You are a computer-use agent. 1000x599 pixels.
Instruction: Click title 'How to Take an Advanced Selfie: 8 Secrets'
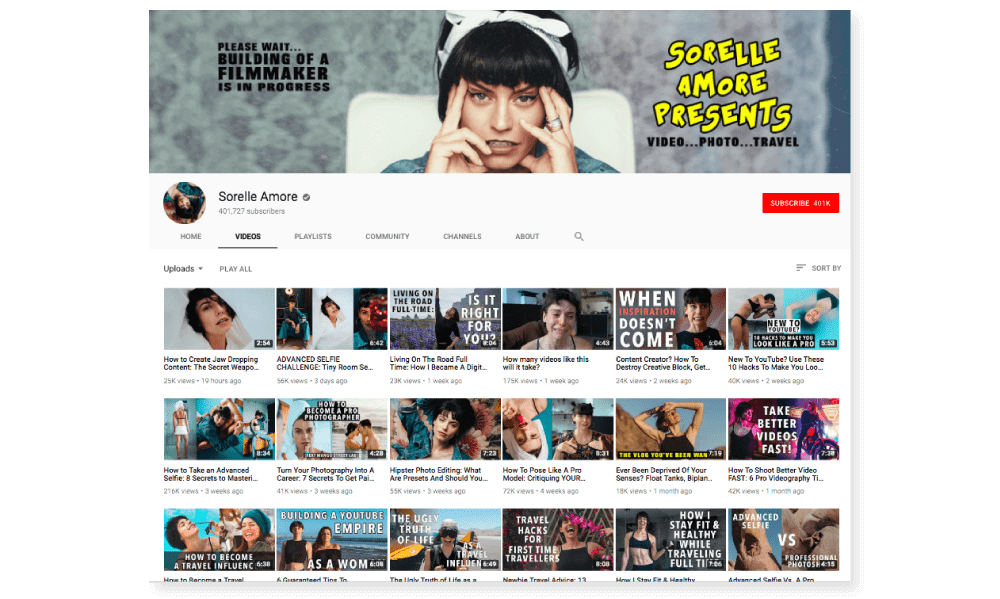[x=210, y=474]
